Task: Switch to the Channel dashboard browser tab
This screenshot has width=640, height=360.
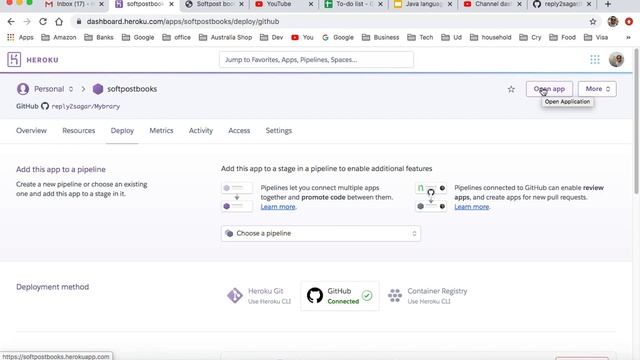Action: tap(492, 4)
